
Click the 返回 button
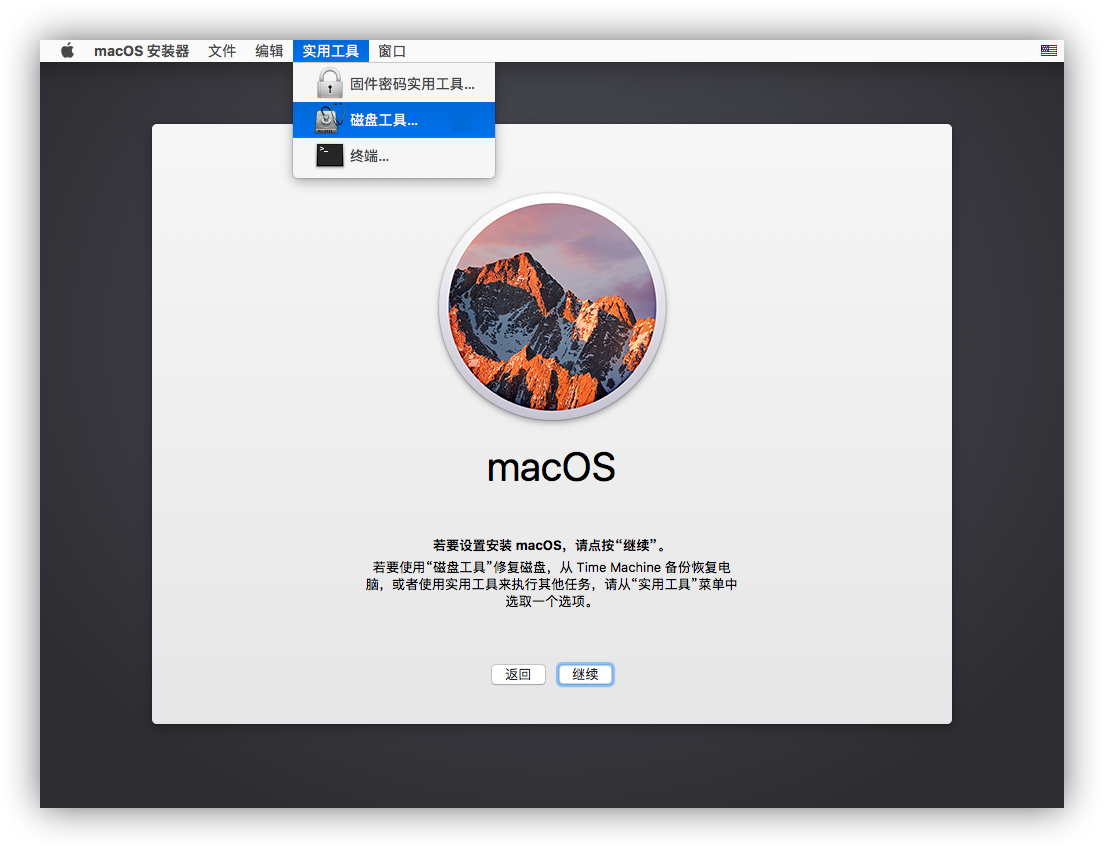pos(518,674)
